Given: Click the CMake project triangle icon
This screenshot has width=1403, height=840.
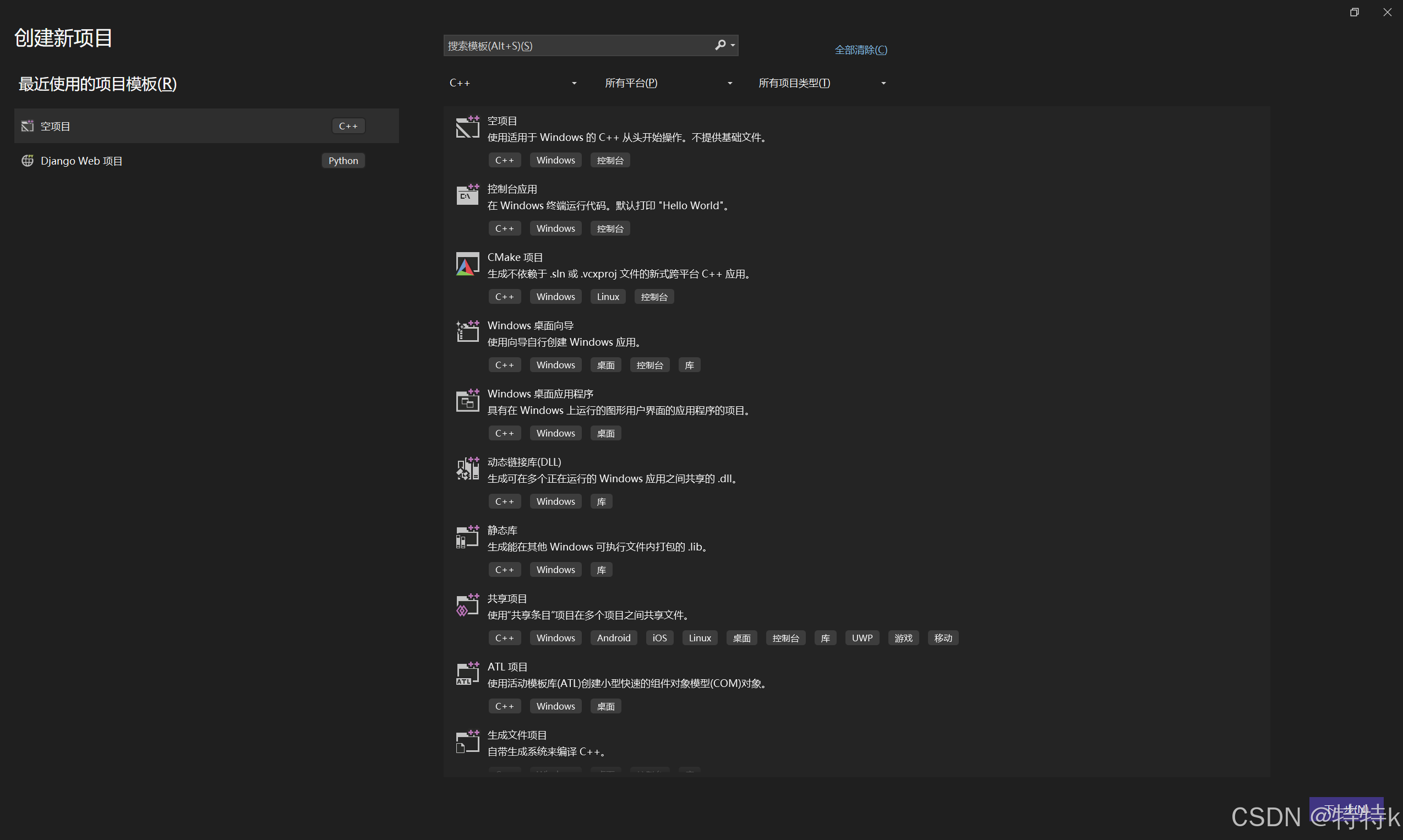Looking at the screenshot, I should [x=467, y=264].
